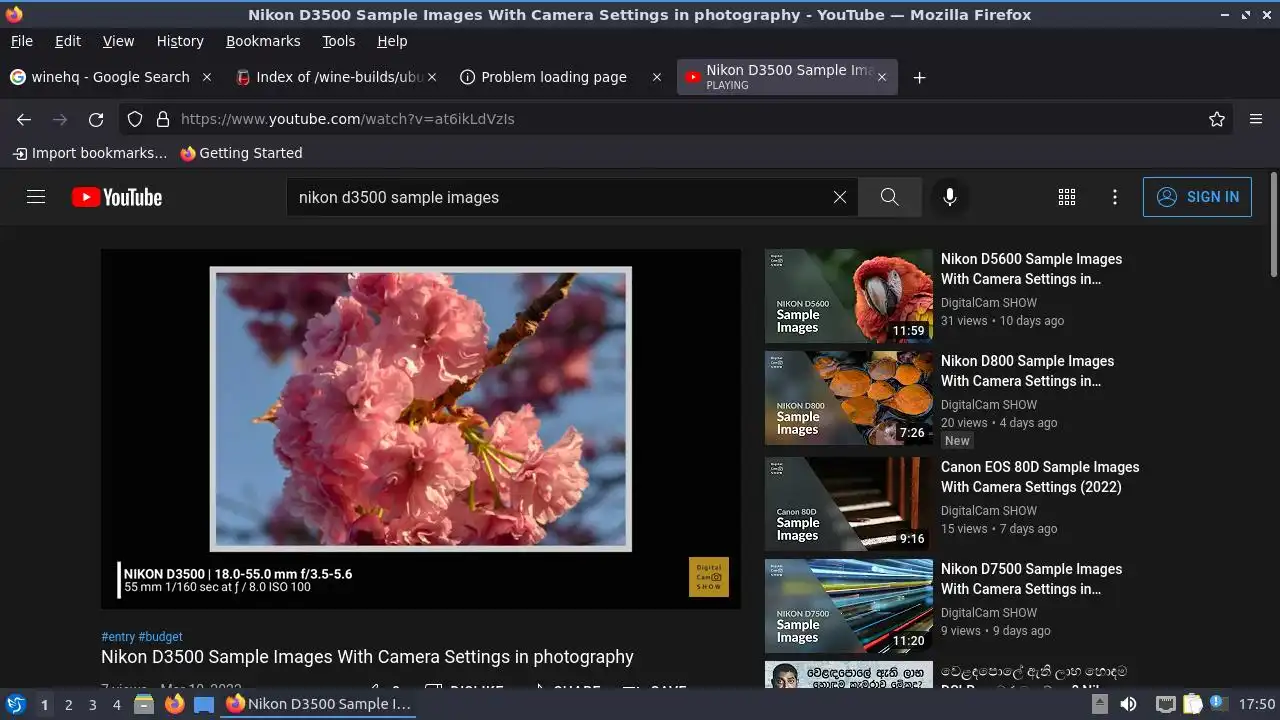
Task: Open the YouTube apps grid
Action: tap(1067, 197)
